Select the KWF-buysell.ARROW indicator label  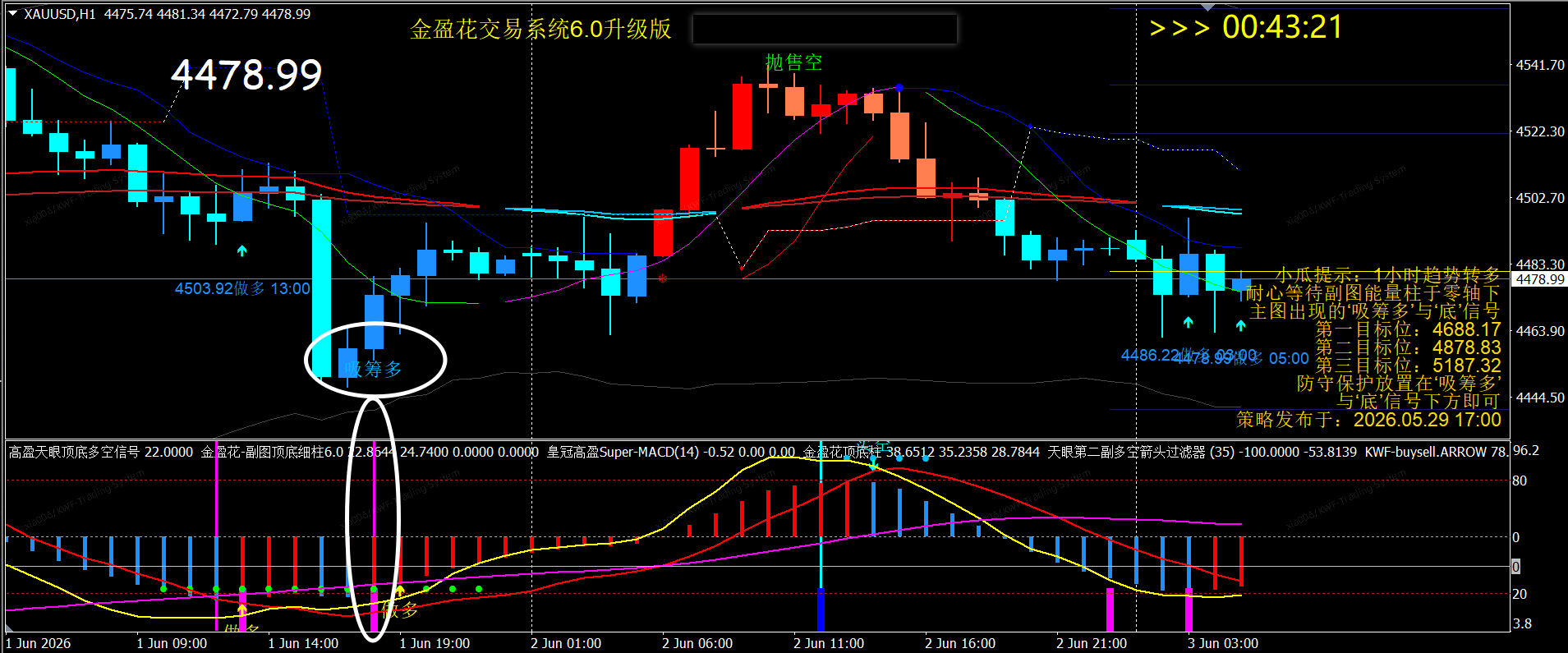(x=1436, y=452)
